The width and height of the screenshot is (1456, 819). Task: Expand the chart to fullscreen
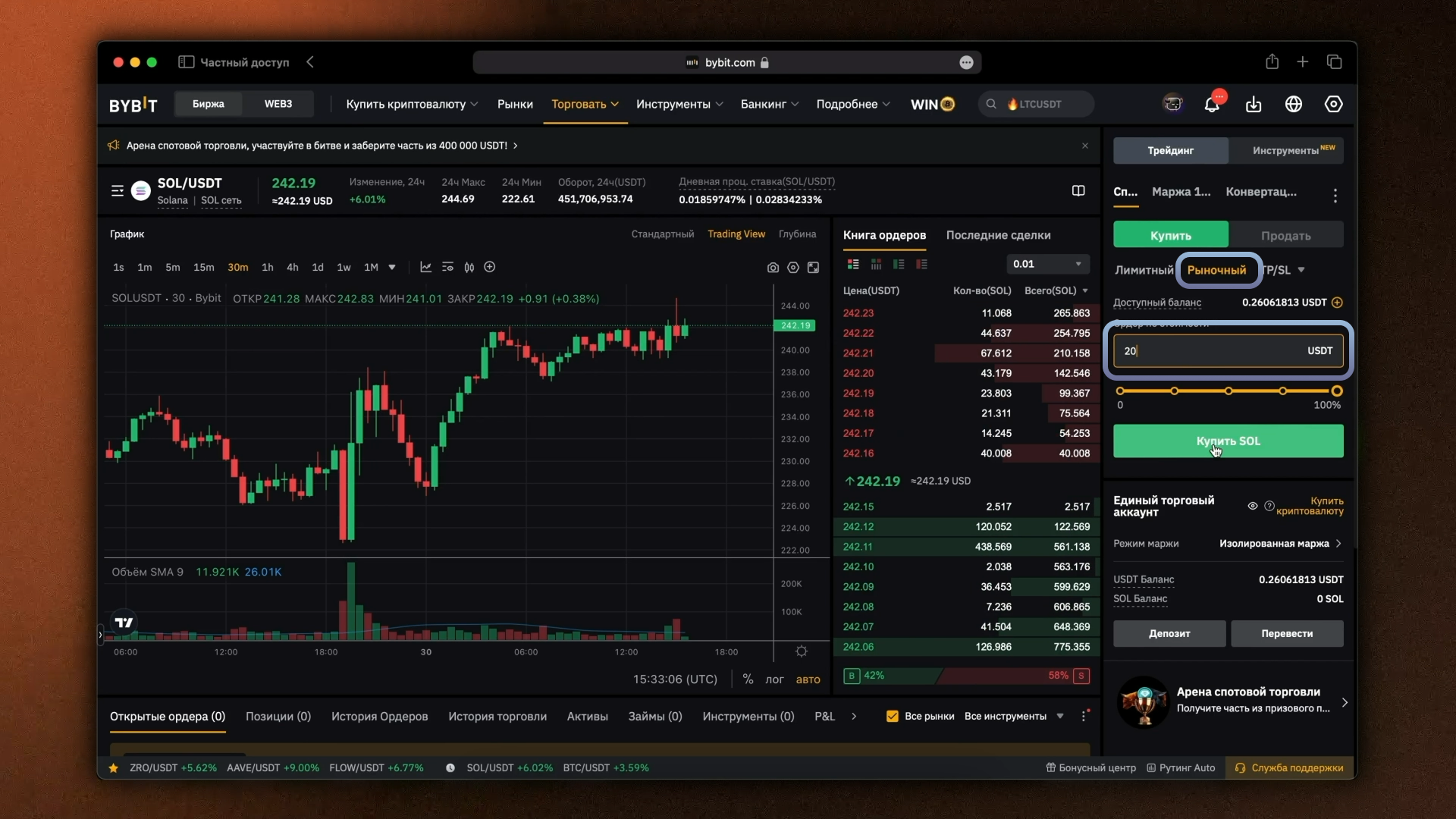click(x=813, y=268)
